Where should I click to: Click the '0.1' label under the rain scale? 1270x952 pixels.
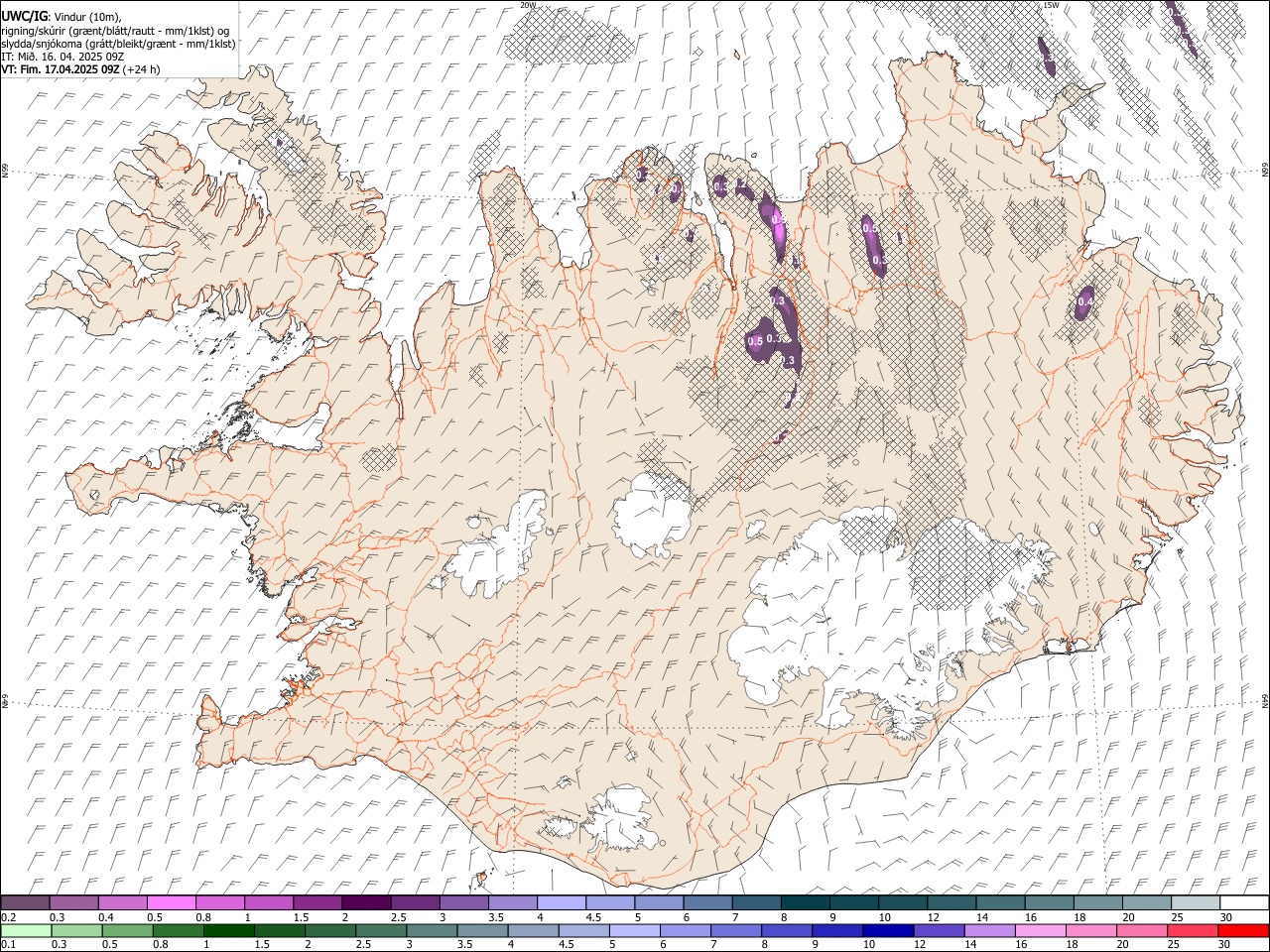8,944
